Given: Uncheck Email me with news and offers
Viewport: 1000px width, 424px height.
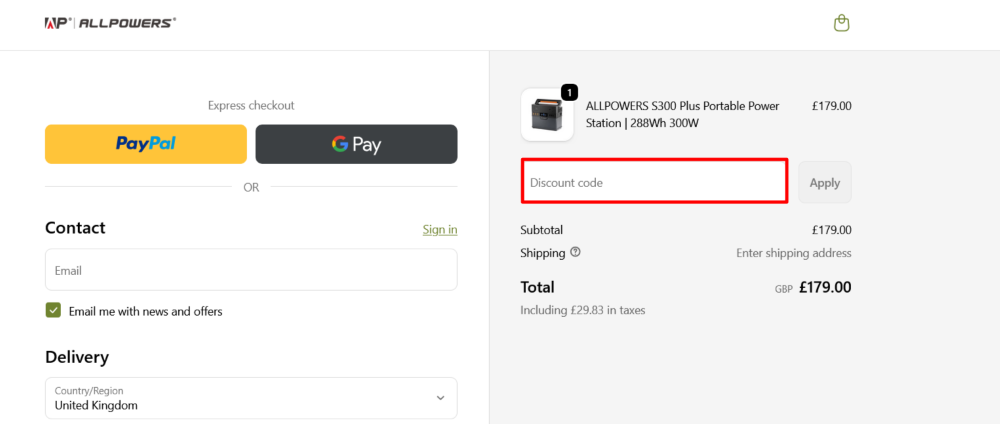Looking at the screenshot, I should [53, 311].
